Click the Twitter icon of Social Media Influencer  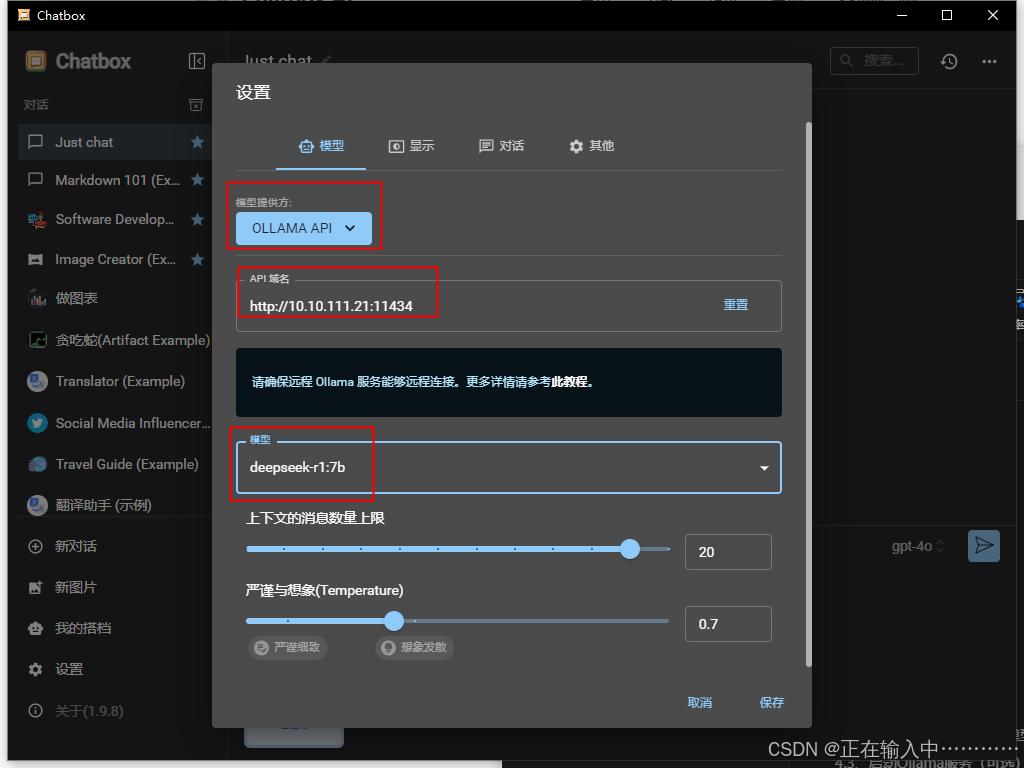click(x=37, y=423)
